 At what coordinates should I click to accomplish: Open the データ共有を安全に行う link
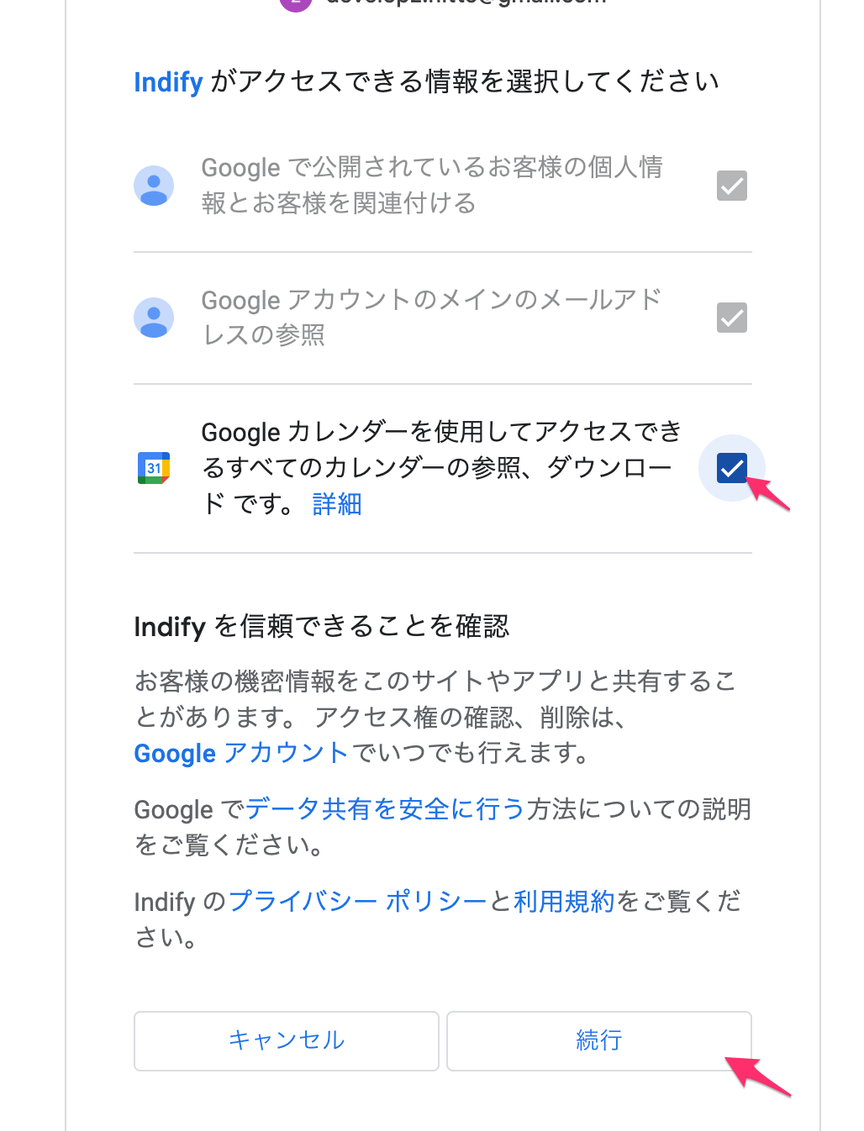click(385, 809)
